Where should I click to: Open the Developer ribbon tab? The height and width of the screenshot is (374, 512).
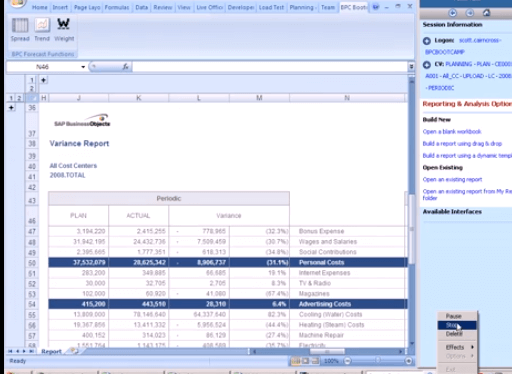(x=241, y=7)
